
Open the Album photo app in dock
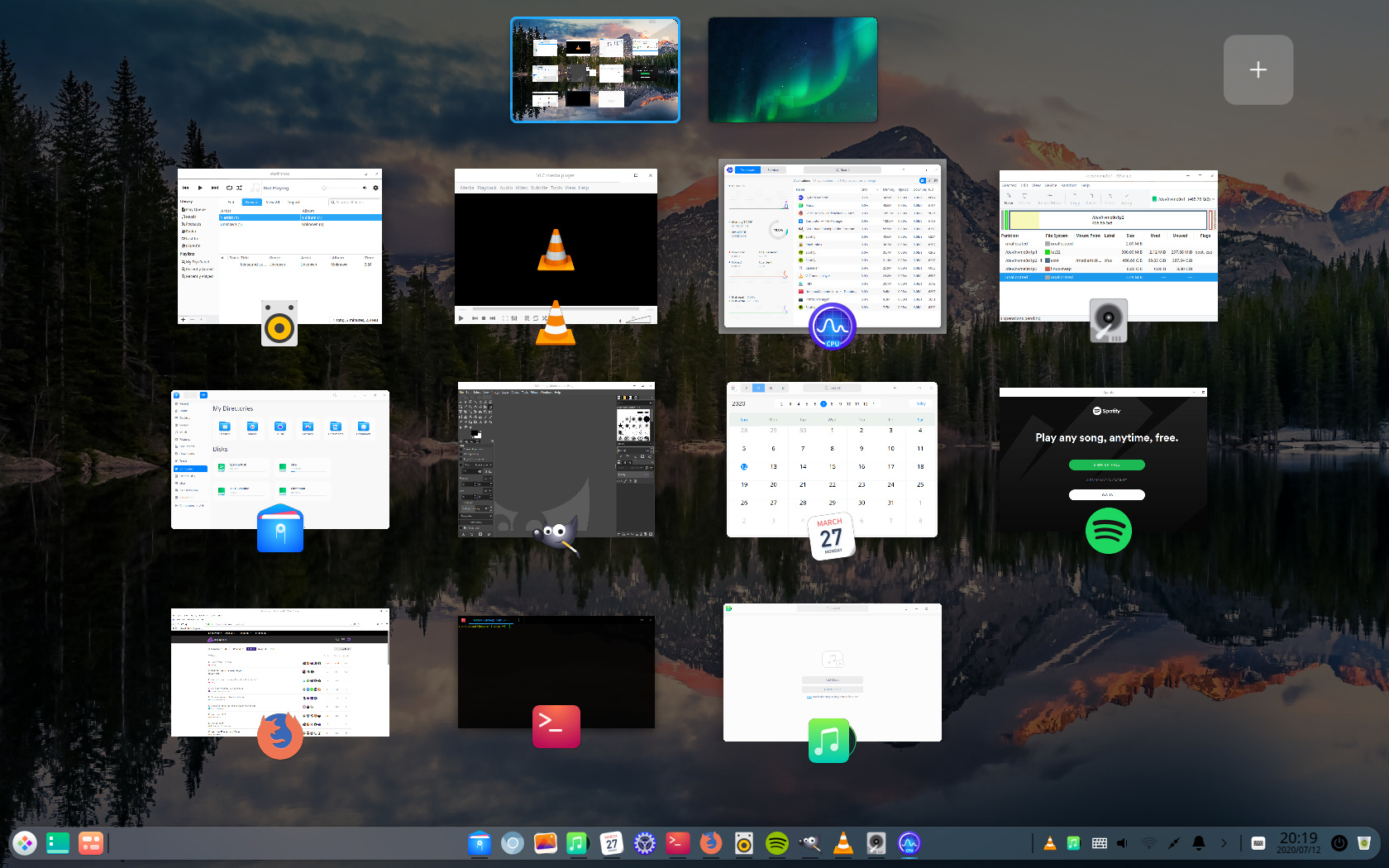click(546, 843)
